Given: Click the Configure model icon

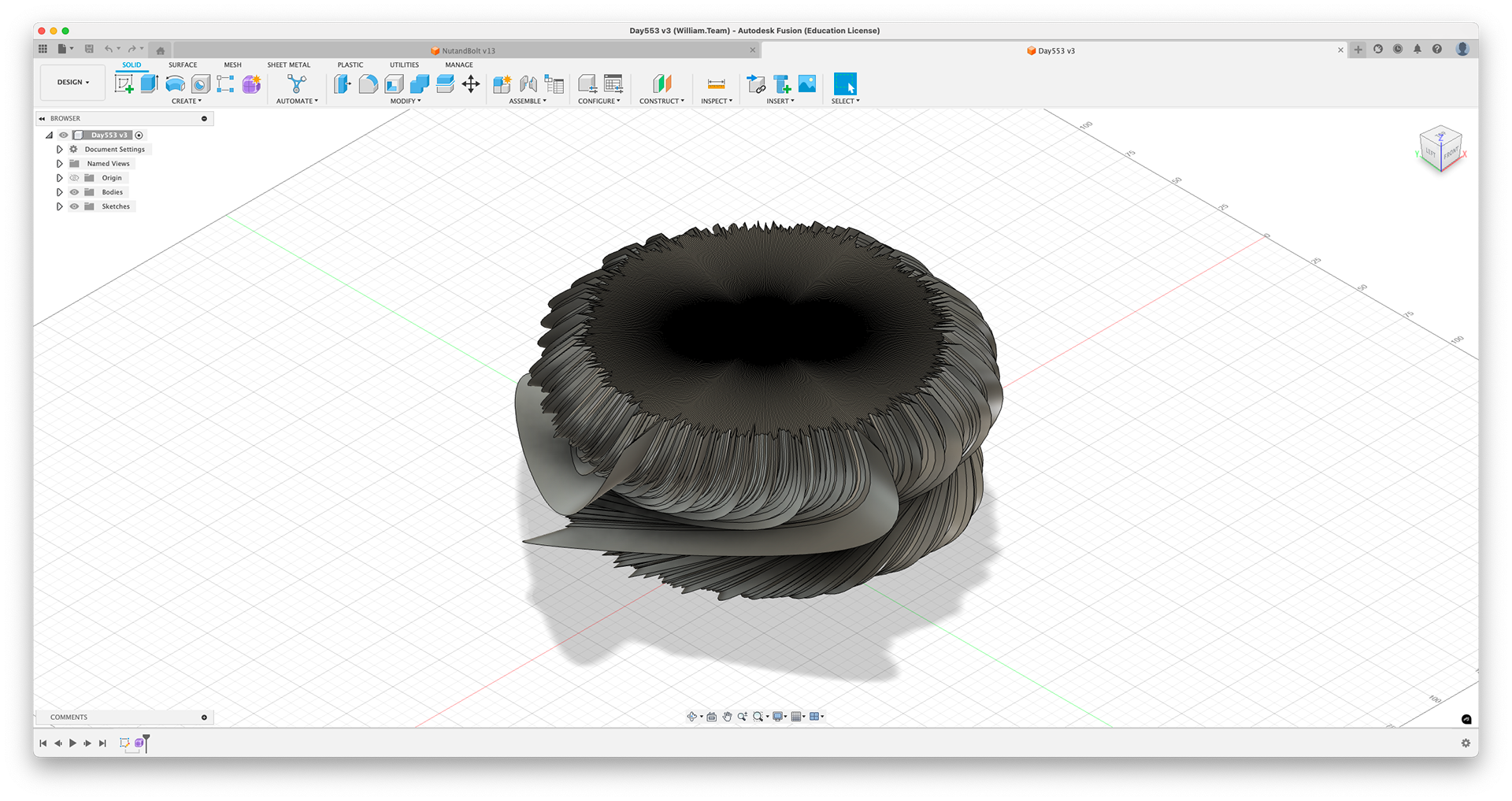Looking at the screenshot, I should 587,84.
